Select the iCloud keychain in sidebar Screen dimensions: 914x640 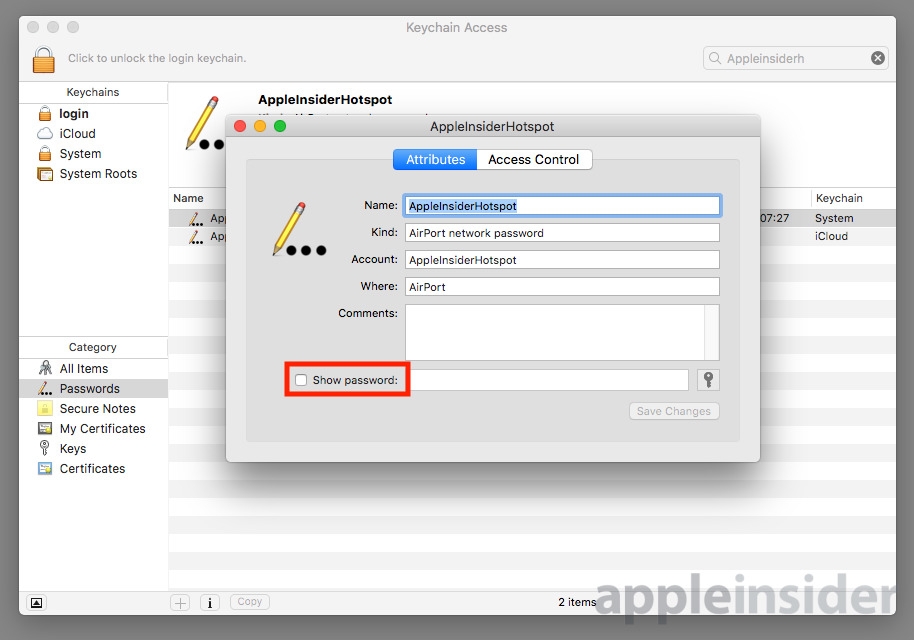77,134
